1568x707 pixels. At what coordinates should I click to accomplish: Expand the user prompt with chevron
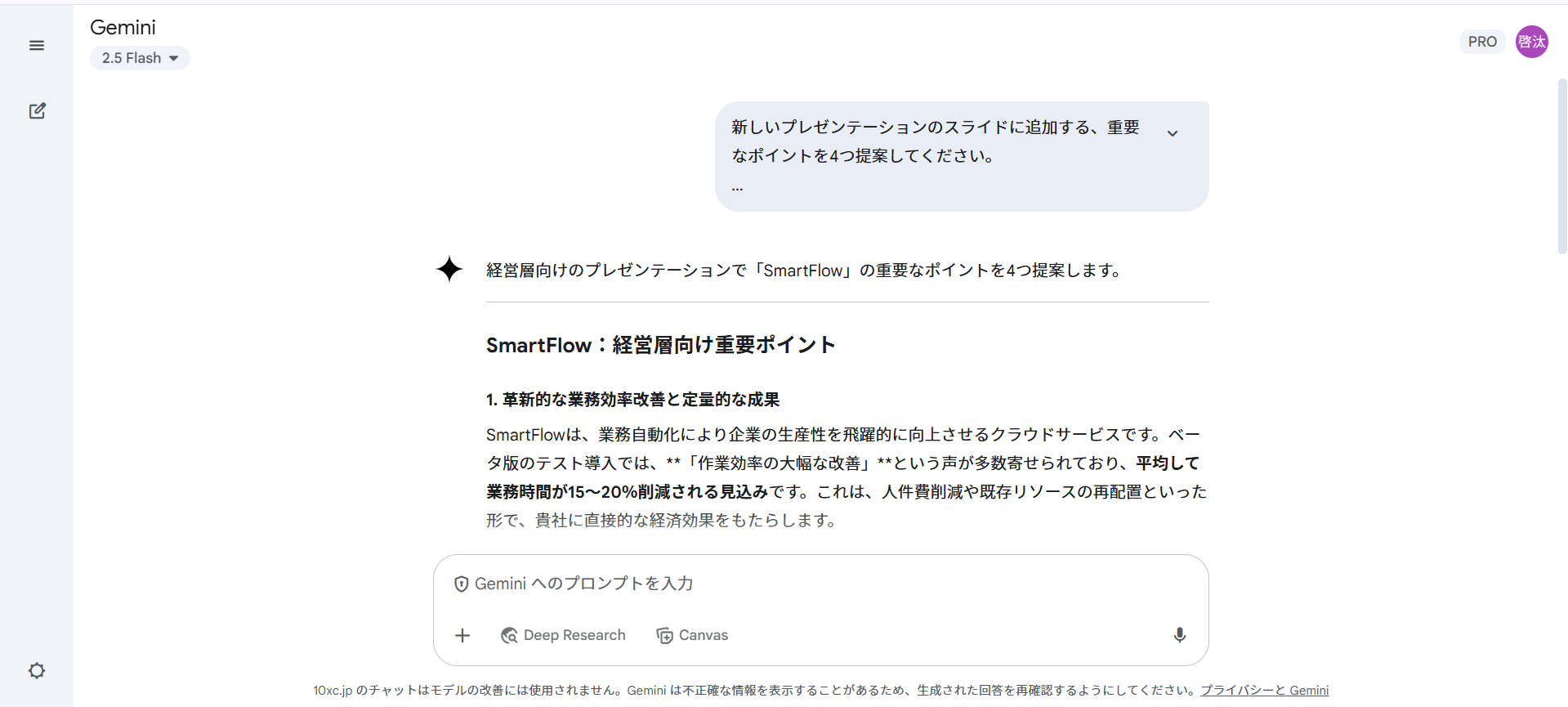[x=1172, y=133]
